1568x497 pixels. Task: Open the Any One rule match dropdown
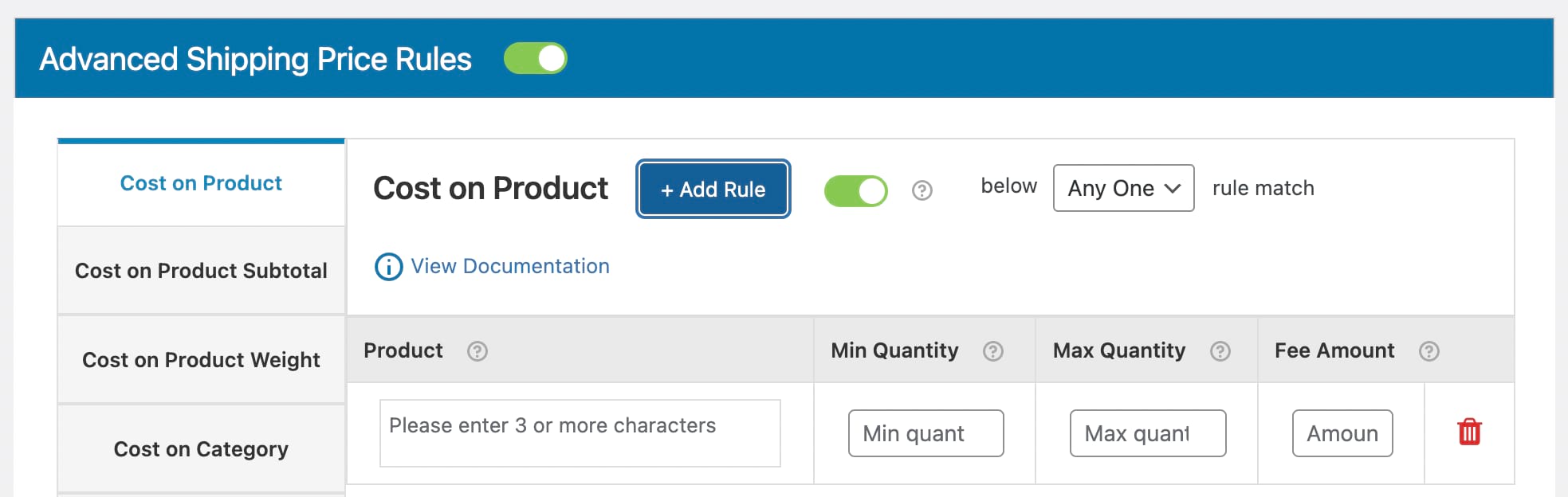(1122, 188)
